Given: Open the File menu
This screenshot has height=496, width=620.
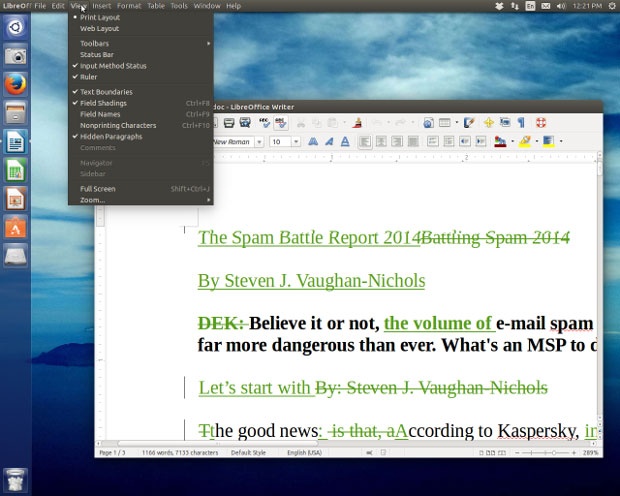Looking at the screenshot, I should pos(40,6).
